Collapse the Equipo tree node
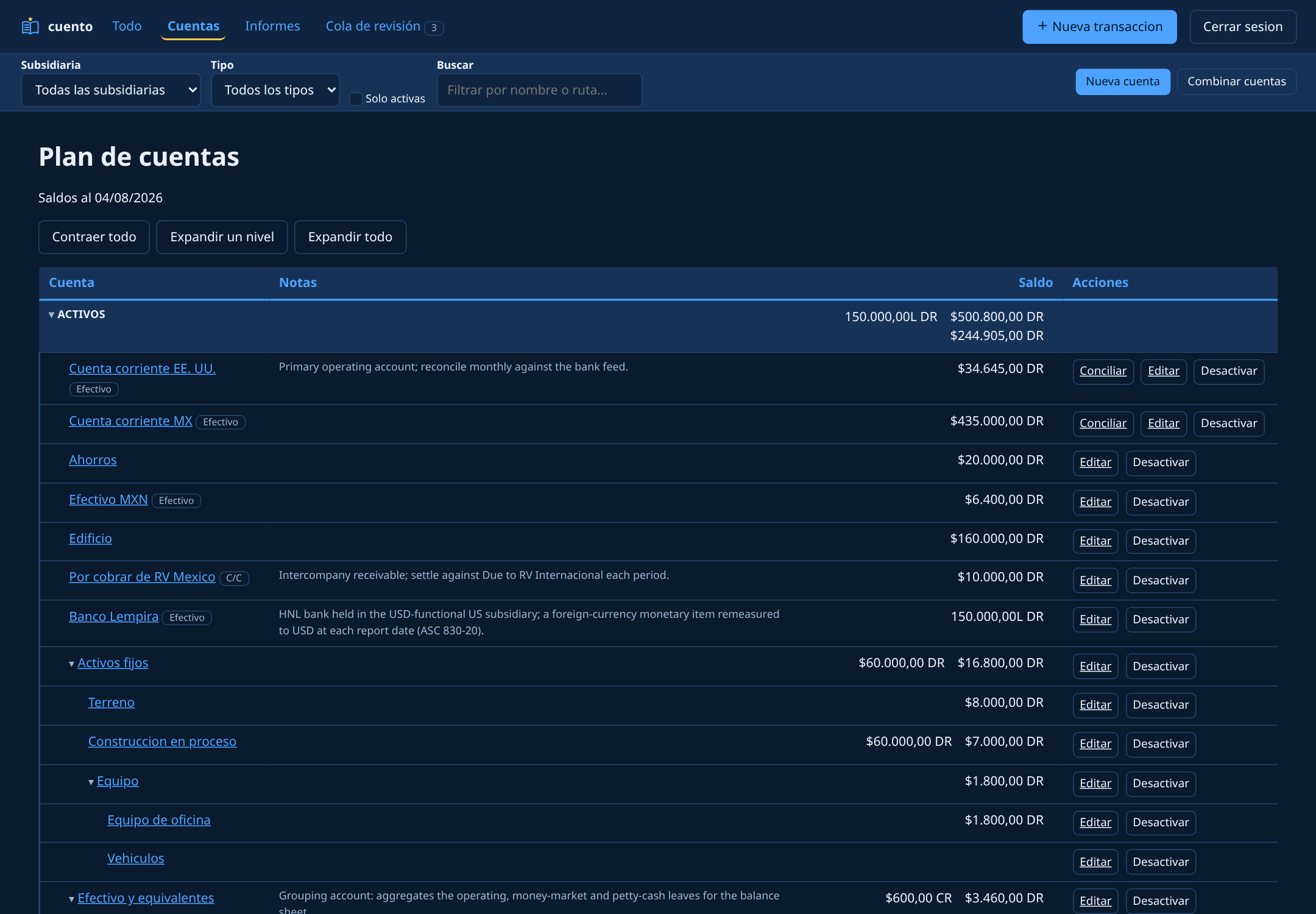The width and height of the screenshot is (1316, 914). coord(91,782)
